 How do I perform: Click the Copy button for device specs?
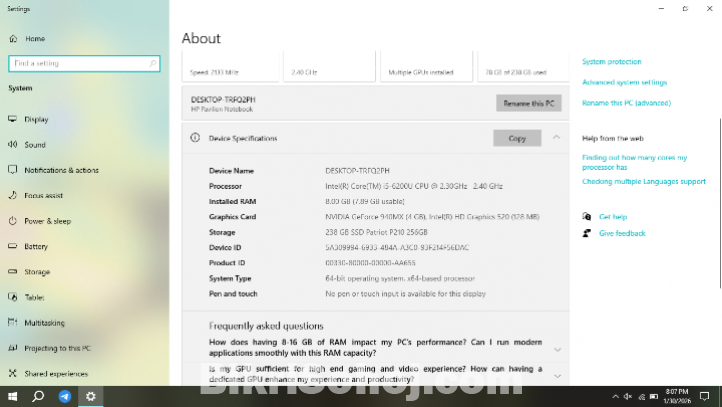click(x=517, y=138)
